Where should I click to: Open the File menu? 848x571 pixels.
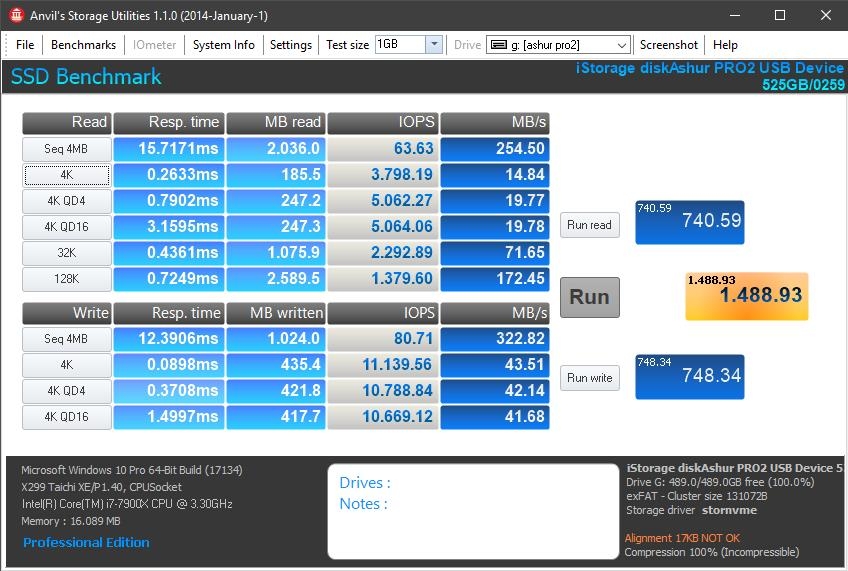pyautogui.click(x=25, y=45)
